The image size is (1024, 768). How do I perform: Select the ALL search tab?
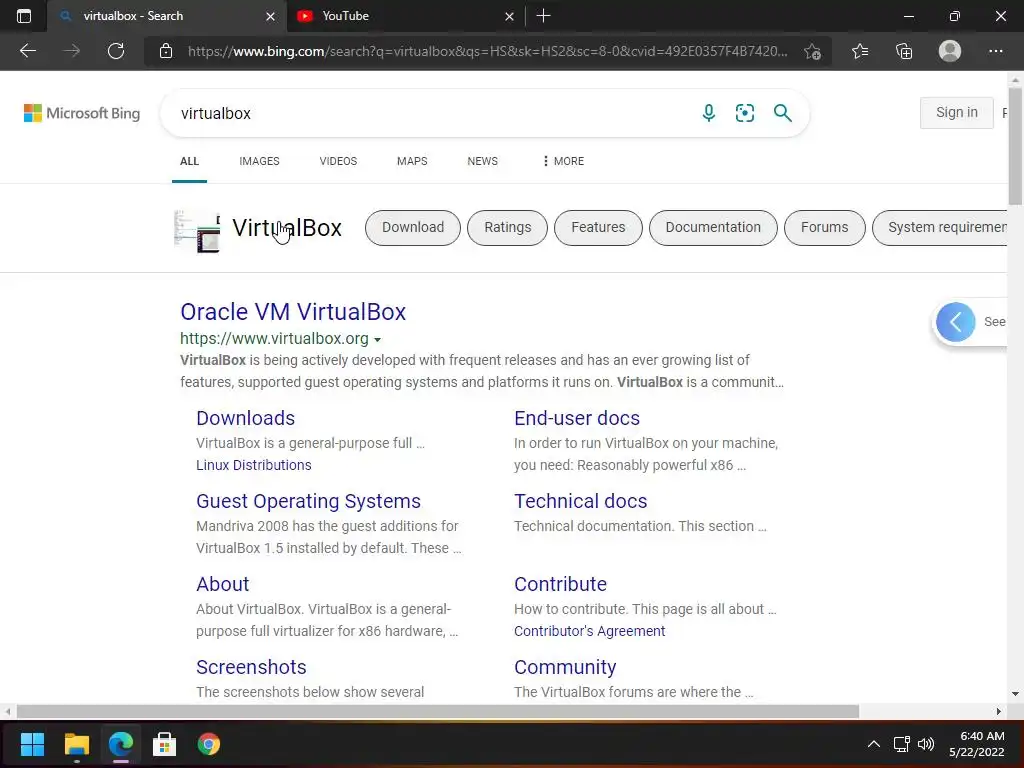[x=189, y=161]
